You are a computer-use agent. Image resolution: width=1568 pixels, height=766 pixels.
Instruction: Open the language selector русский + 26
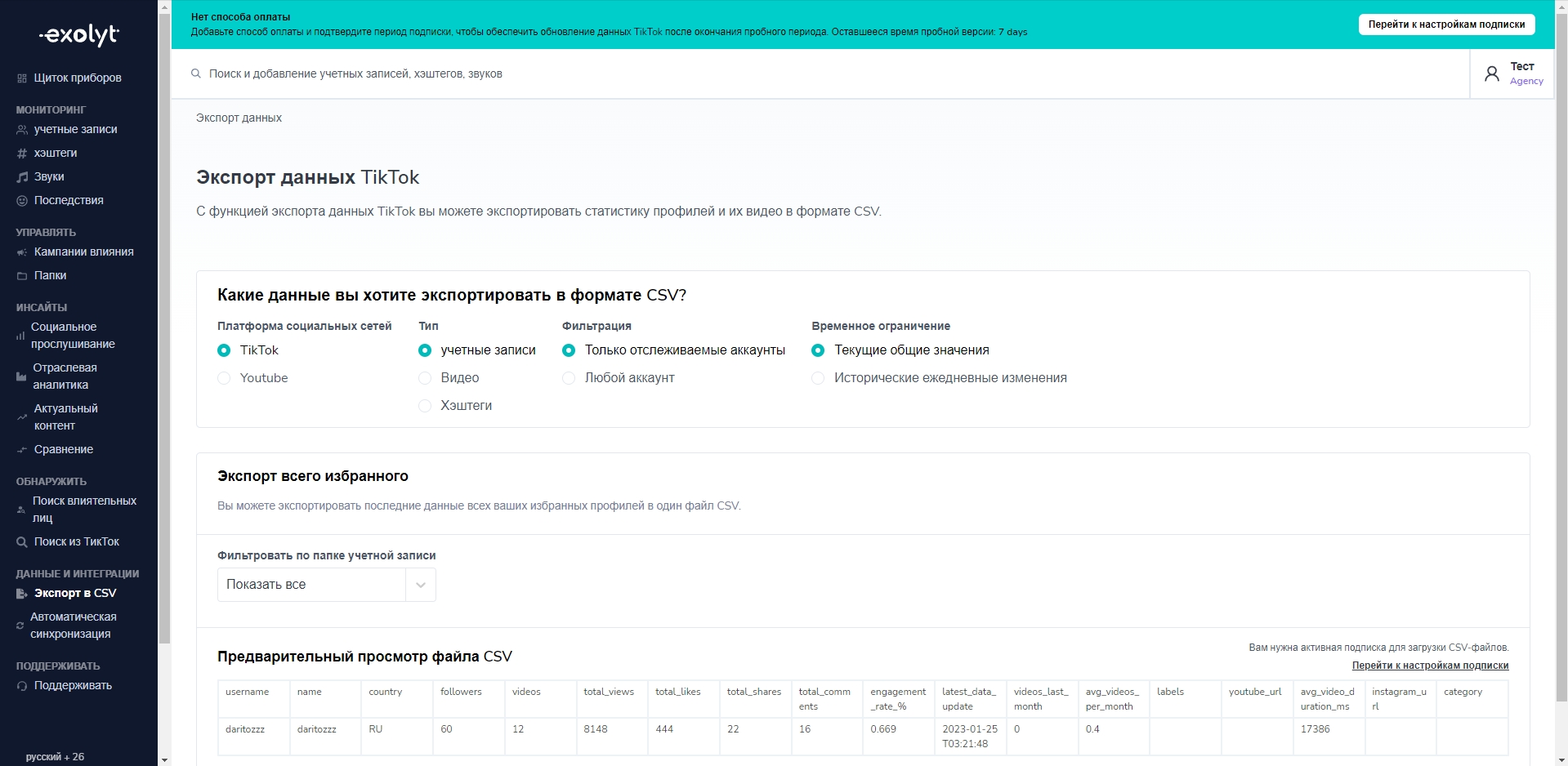(55, 757)
